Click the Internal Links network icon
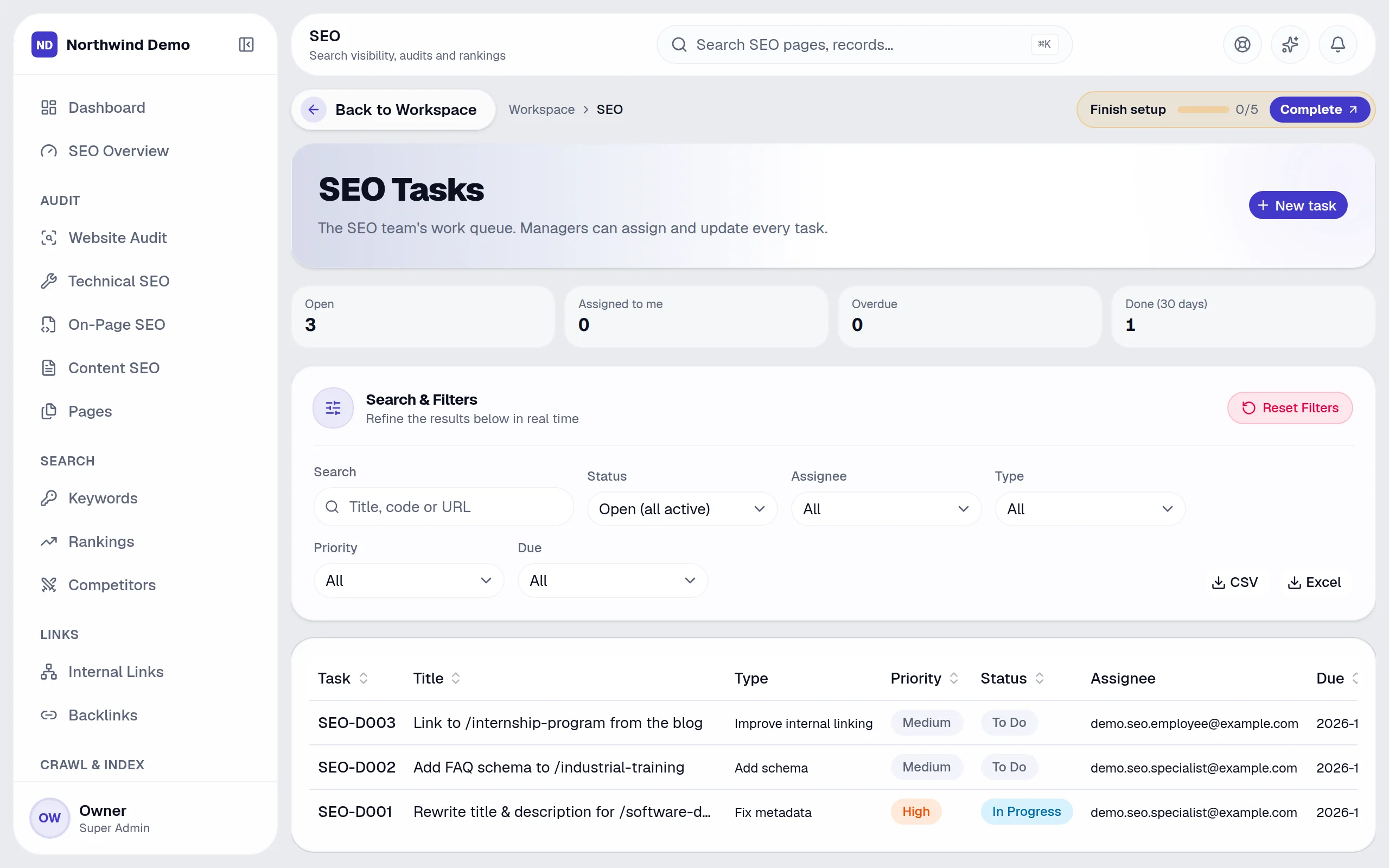Viewport: 1389px width, 868px height. 49,672
